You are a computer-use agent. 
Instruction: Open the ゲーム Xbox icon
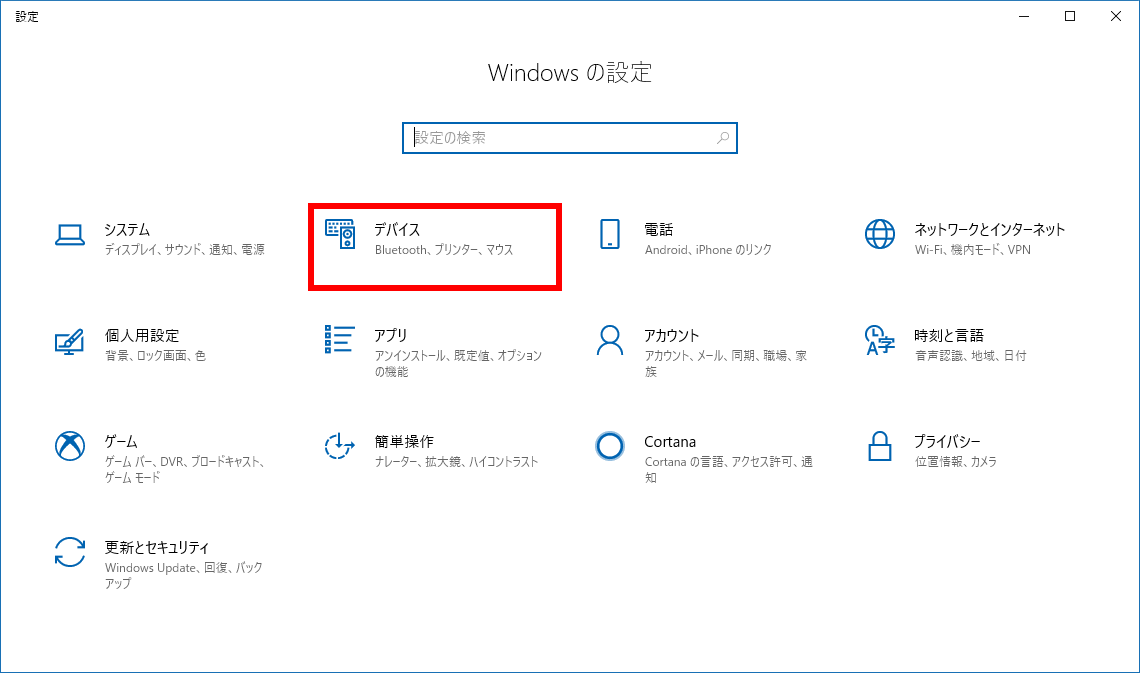click(x=70, y=446)
